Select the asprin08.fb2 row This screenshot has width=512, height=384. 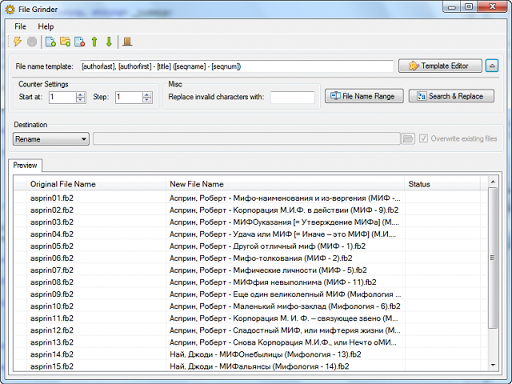point(251,282)
